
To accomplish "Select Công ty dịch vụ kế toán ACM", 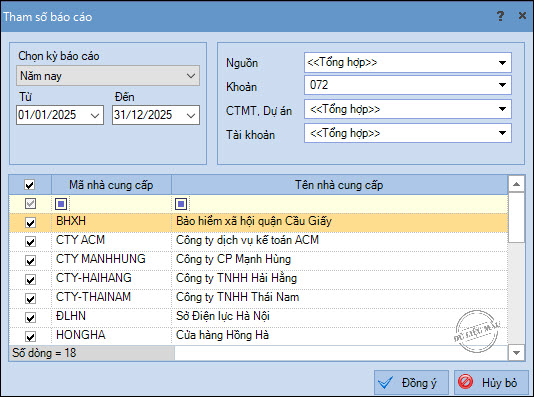I will pyautogui.click(x=247, y=240).
